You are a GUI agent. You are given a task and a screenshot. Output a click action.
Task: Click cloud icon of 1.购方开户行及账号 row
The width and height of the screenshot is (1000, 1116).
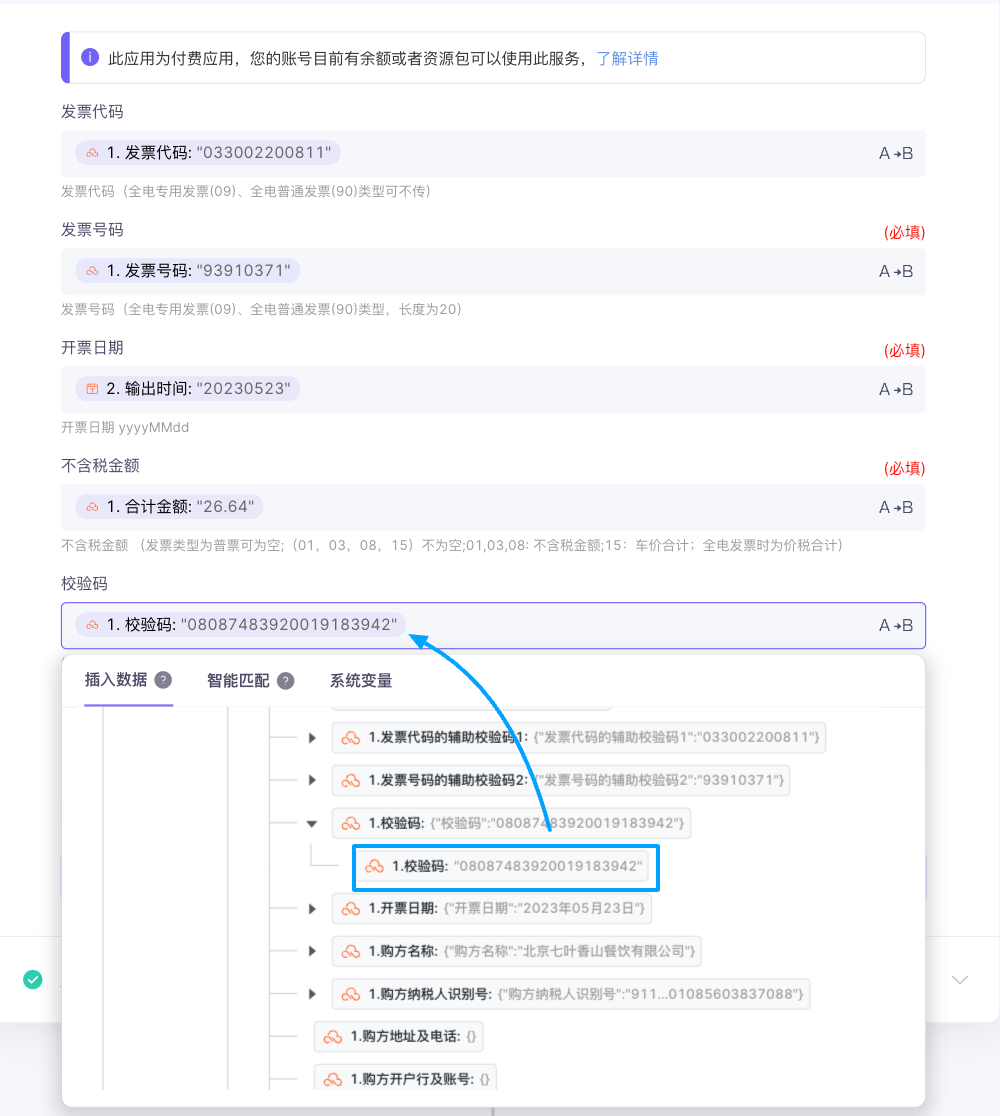coord(333,1080)
